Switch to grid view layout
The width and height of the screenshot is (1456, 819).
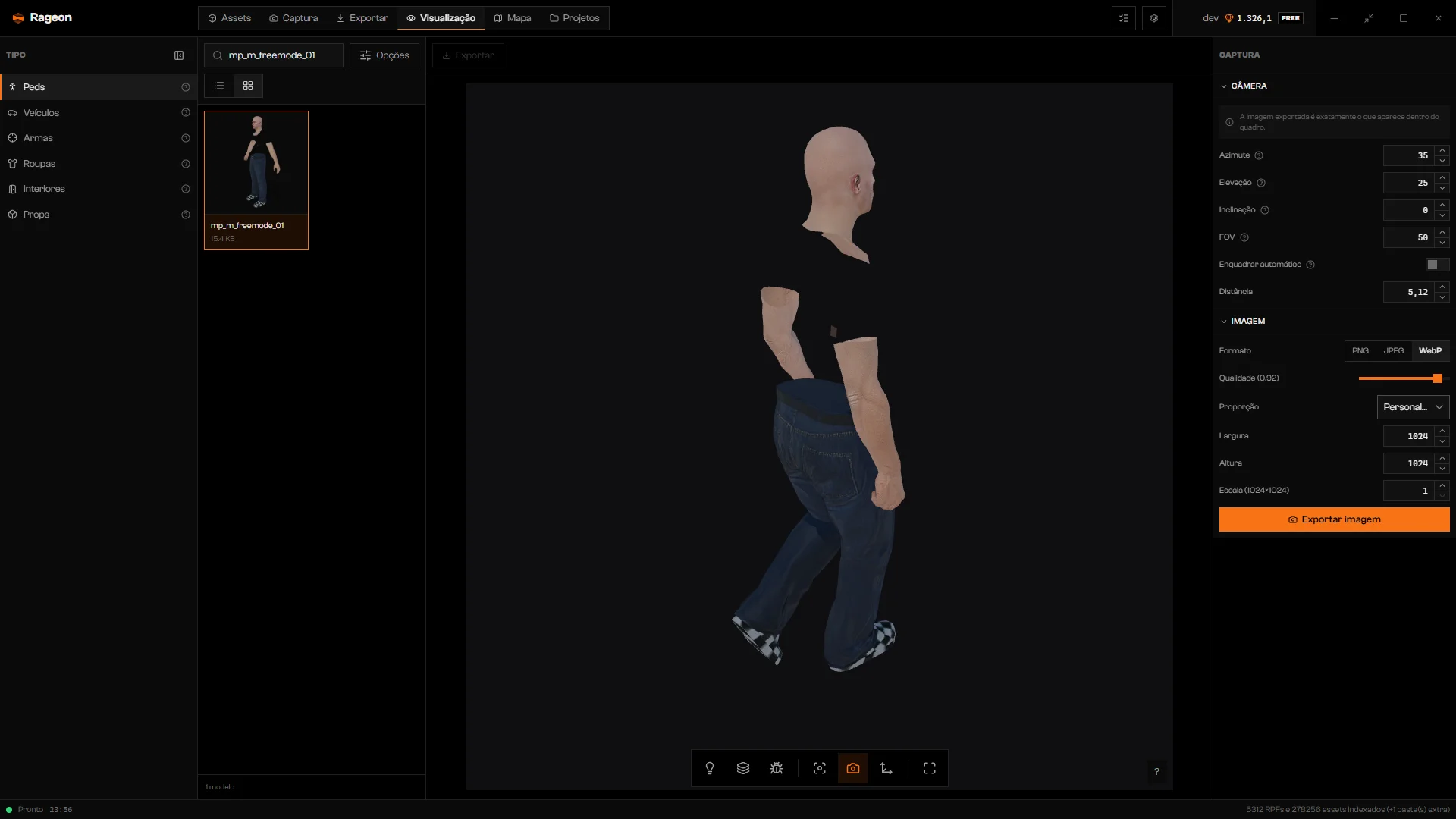[x=248, y=86]
